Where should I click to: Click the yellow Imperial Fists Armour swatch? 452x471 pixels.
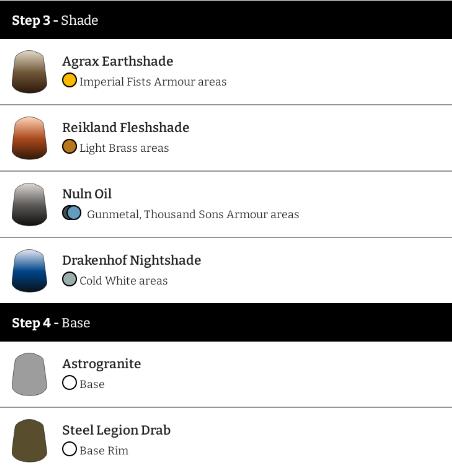69,80
